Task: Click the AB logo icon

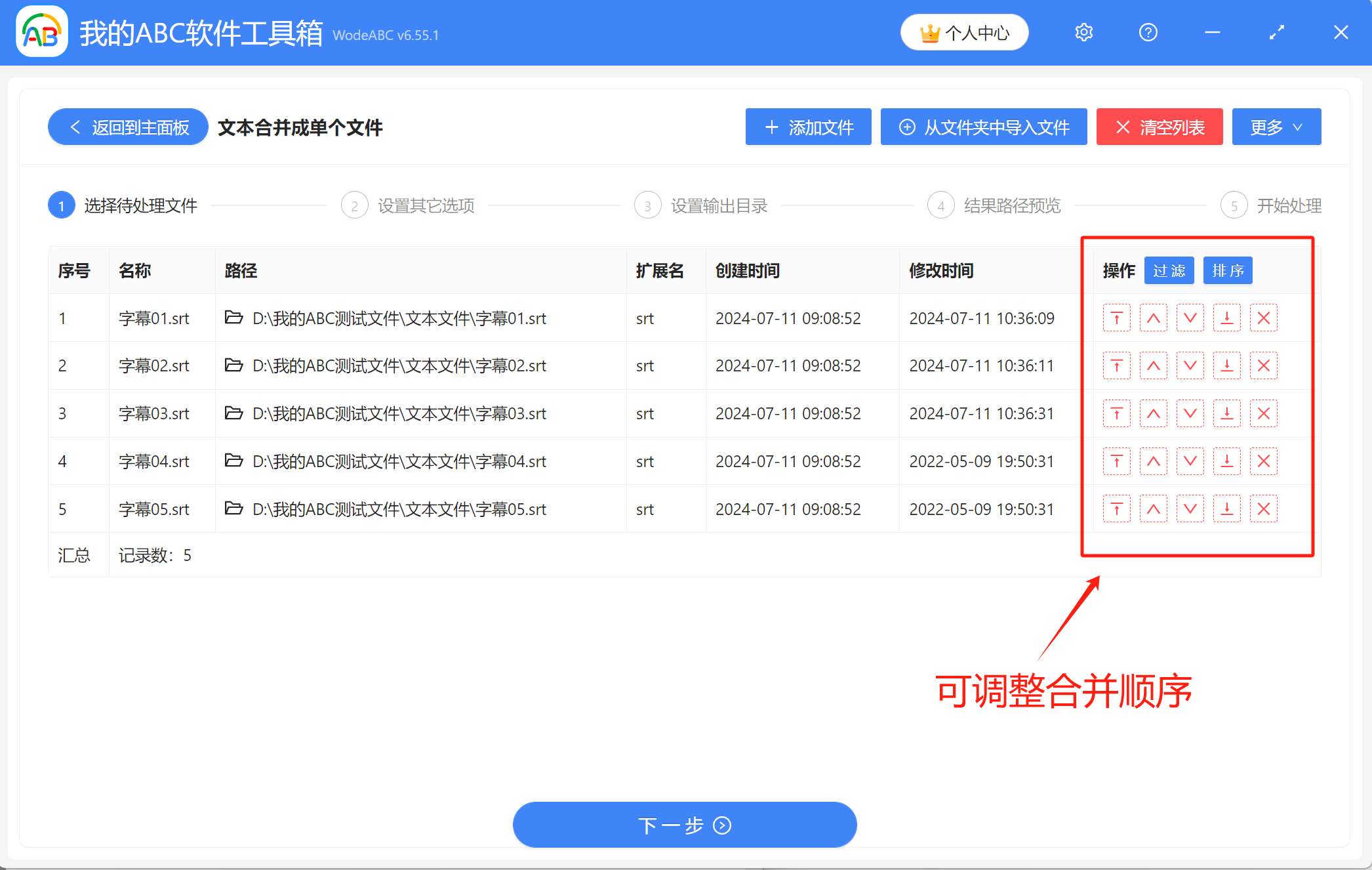Action: tap(41, 31)
